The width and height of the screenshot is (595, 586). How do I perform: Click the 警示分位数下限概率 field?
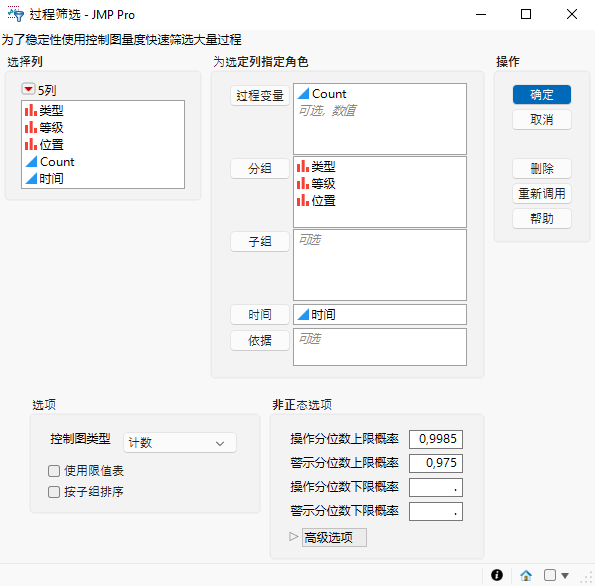[436, 511]
